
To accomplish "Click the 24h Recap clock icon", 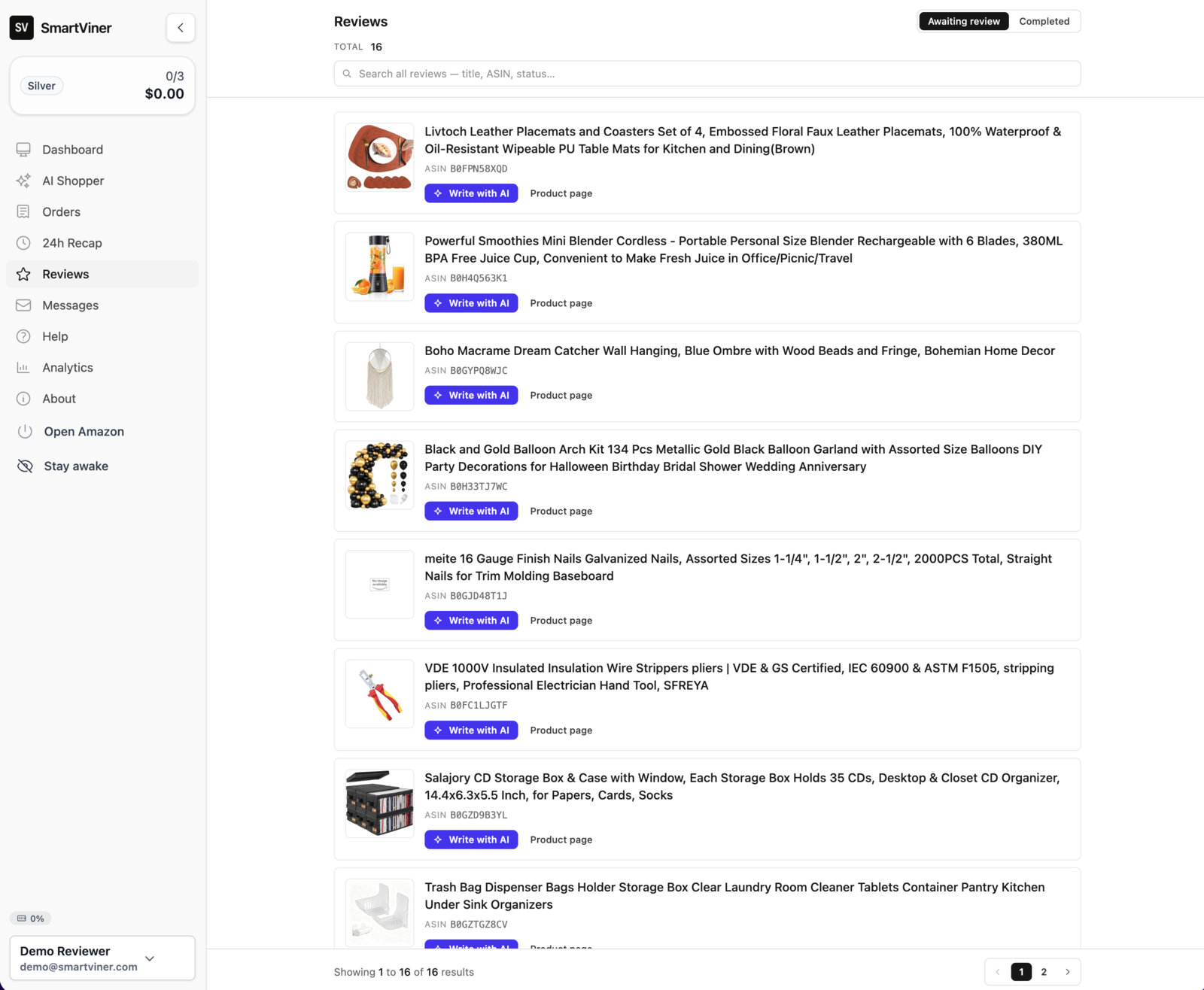I will [x=23, y=243].
